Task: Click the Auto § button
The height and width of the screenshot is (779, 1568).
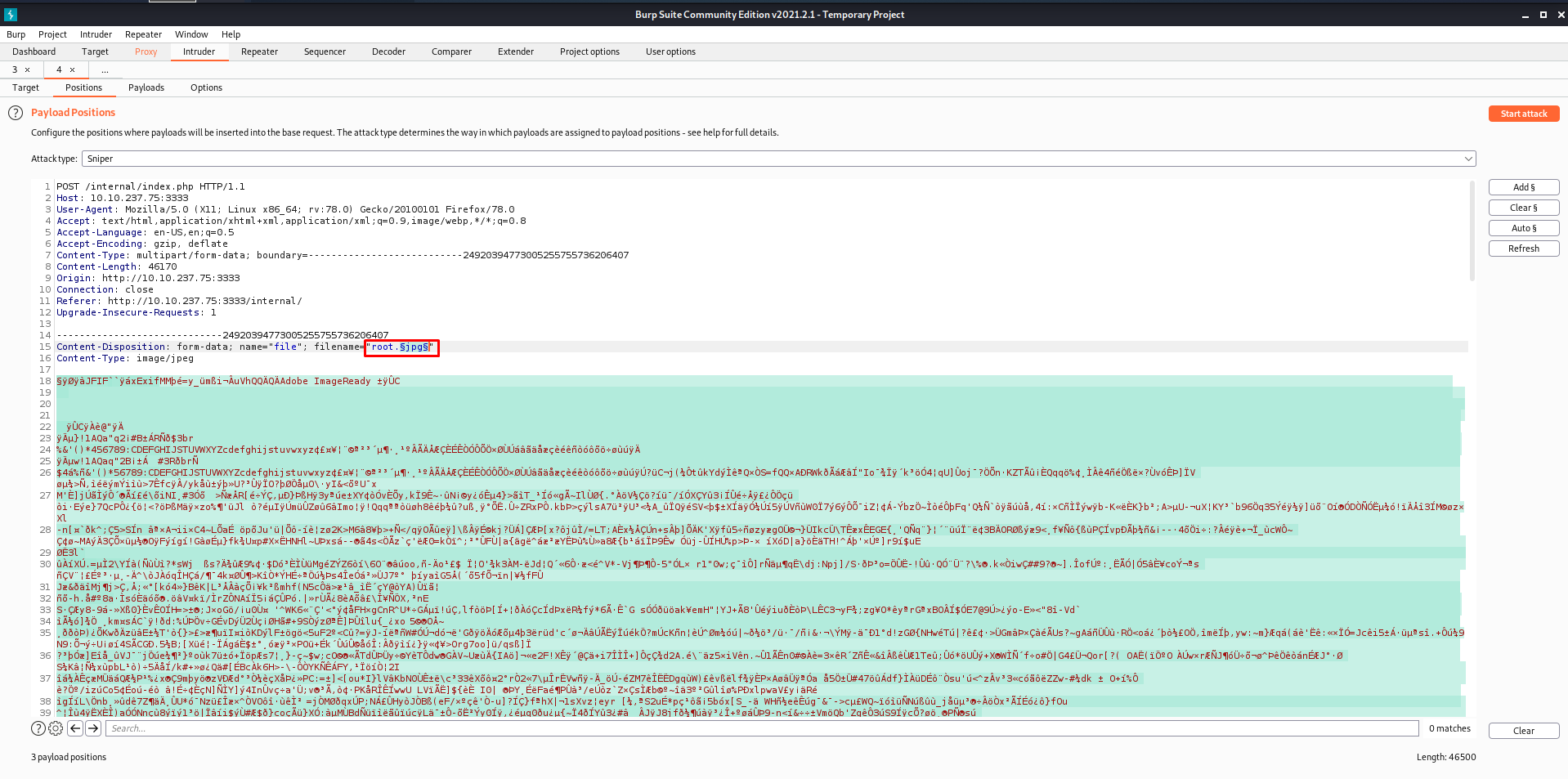Action: (x=1523, y=228)
